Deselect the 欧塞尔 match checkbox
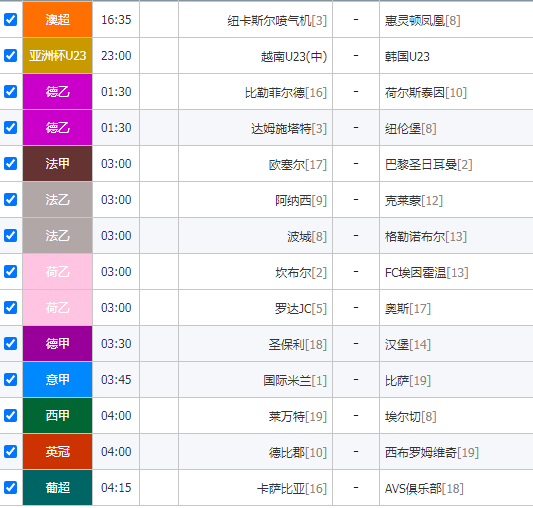This screenshot has width=533, height=508. coord(11,164)
